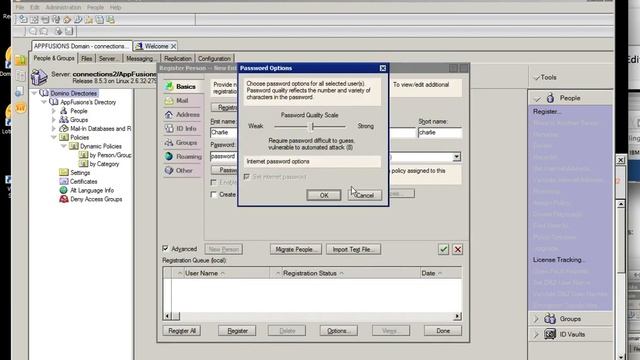The image size is (640, 360).
Task: Click queue scrollbar left arrow
Action: [167, 316]
